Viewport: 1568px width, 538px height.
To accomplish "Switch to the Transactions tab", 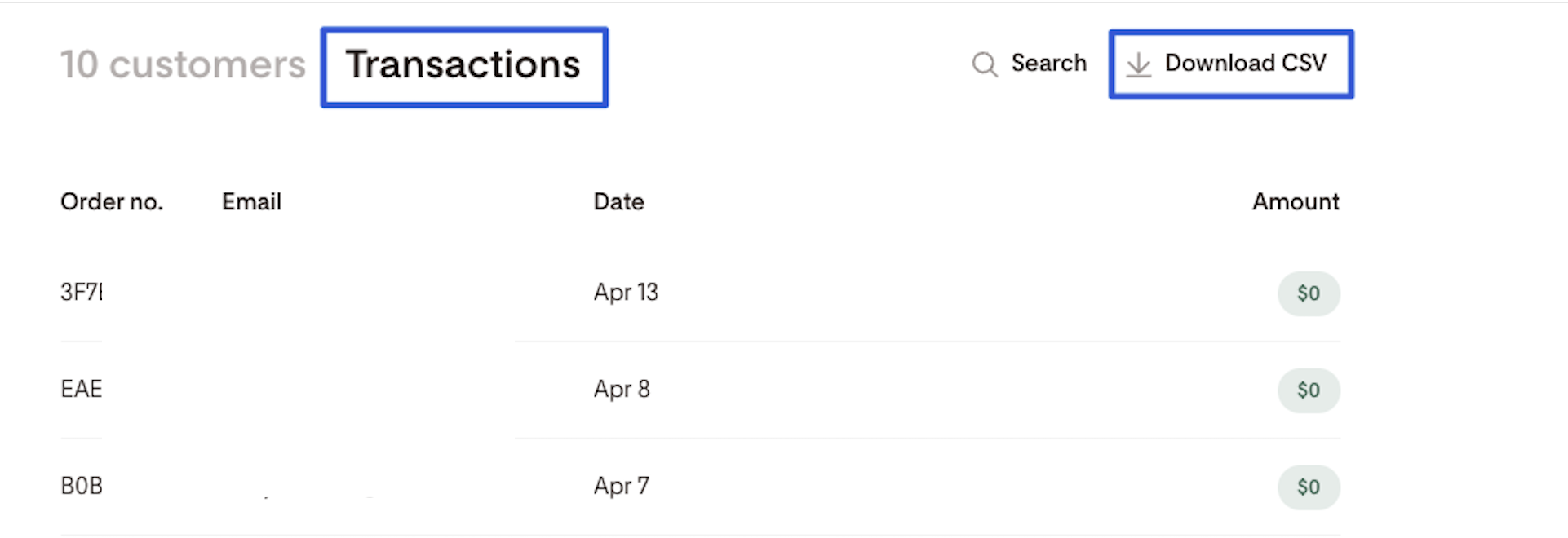I will click(x=463, y=65).
